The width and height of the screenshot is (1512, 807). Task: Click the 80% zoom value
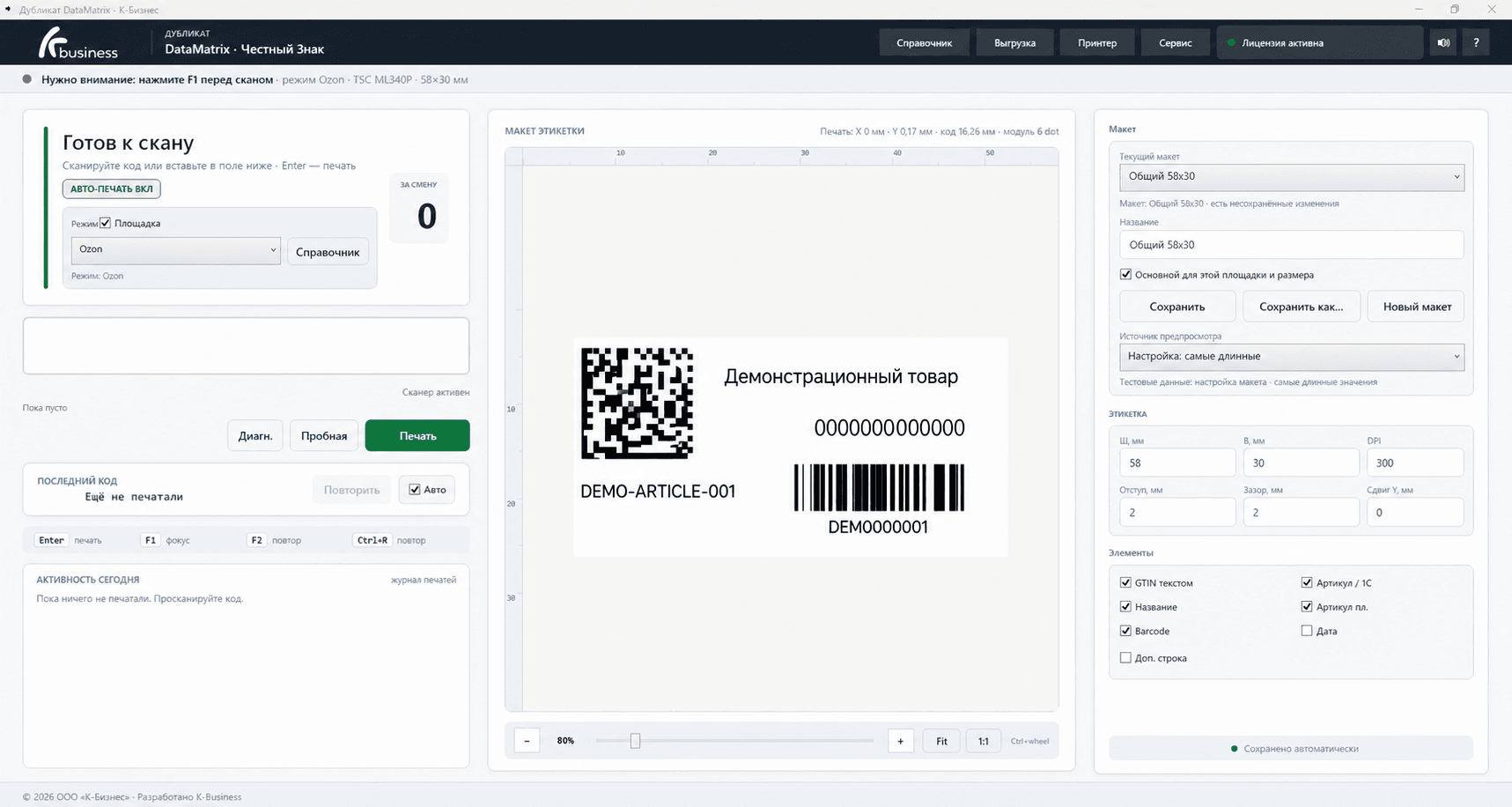565,741
